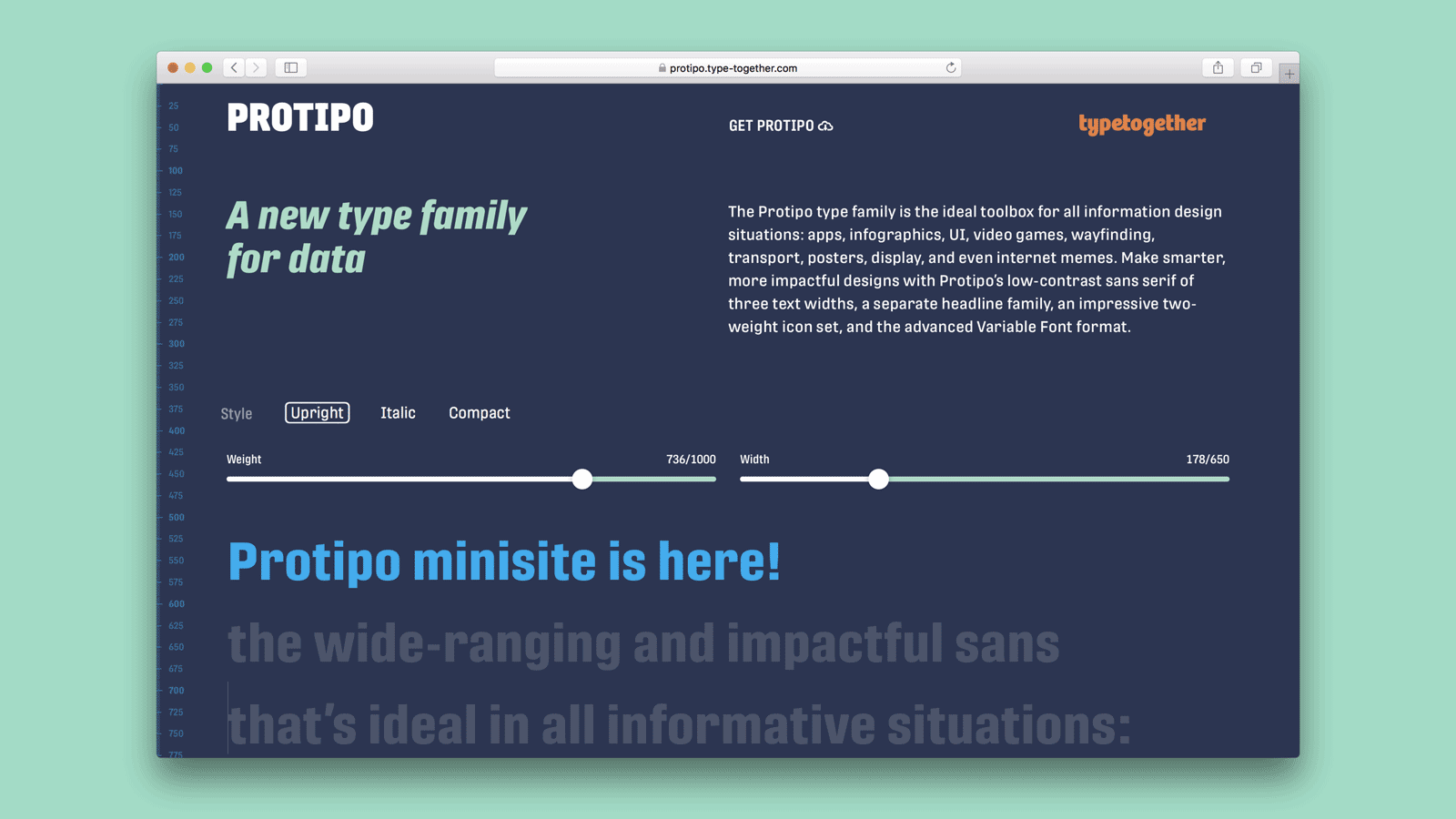Click the cloud download icon next to Get Protipo
1456x819 pixels.
point(825,126)
